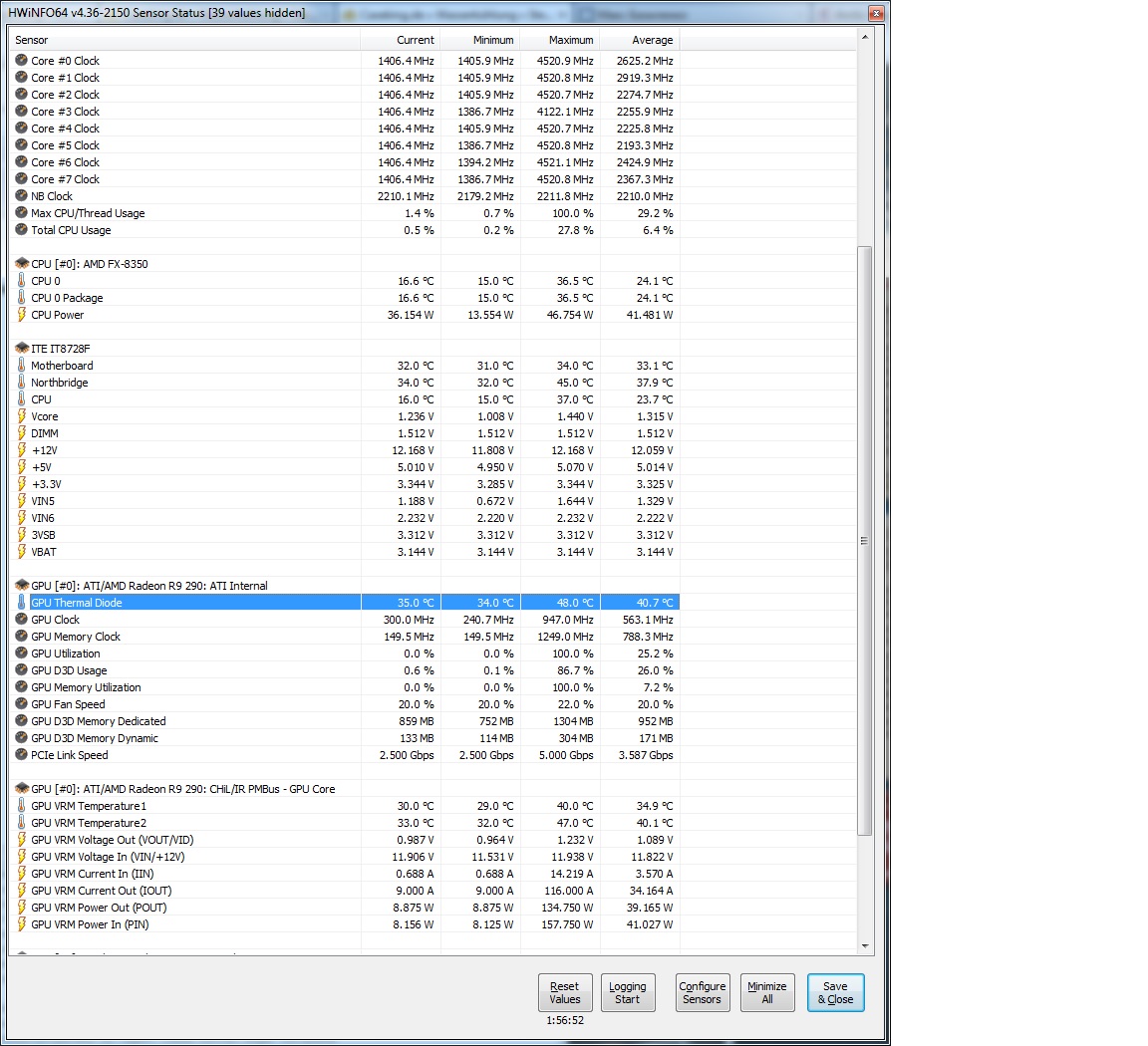
Task: Select the 3VSB row
Action: (344, 534)
